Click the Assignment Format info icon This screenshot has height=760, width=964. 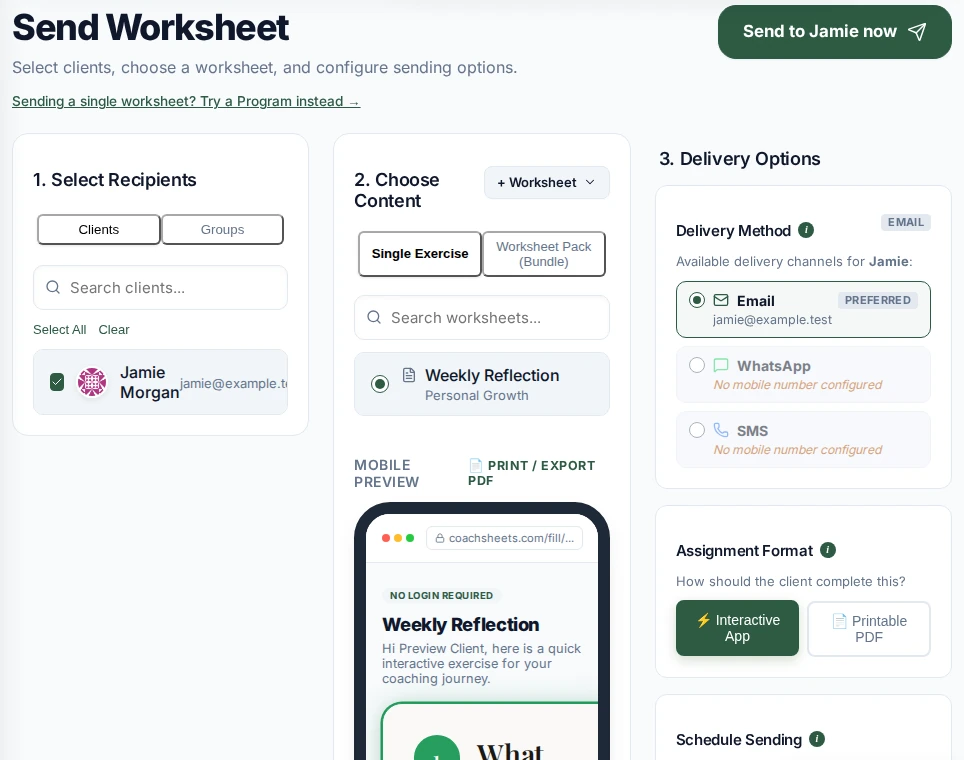coord(828,550)
